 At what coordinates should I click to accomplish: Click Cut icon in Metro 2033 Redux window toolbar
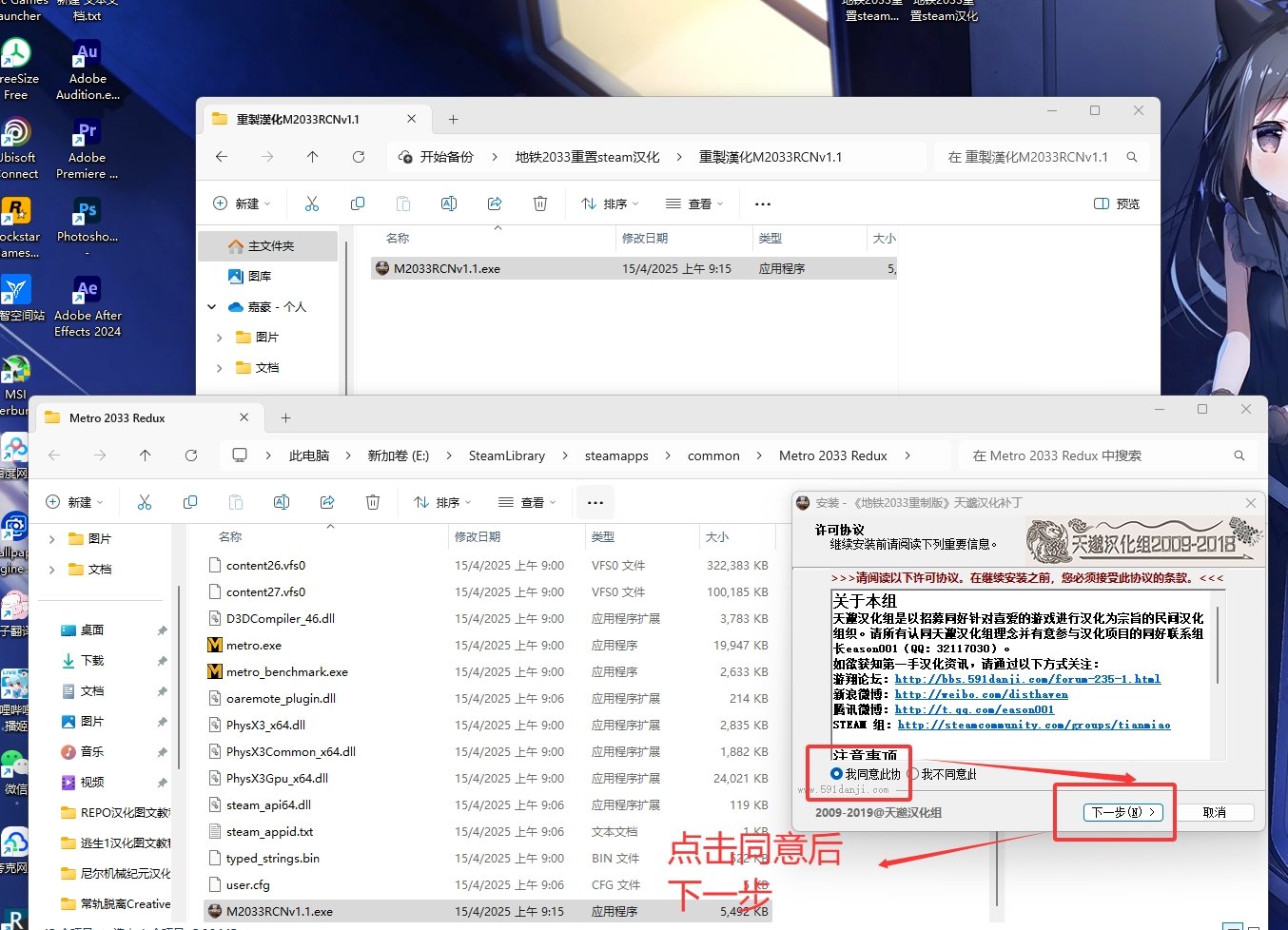145,502
